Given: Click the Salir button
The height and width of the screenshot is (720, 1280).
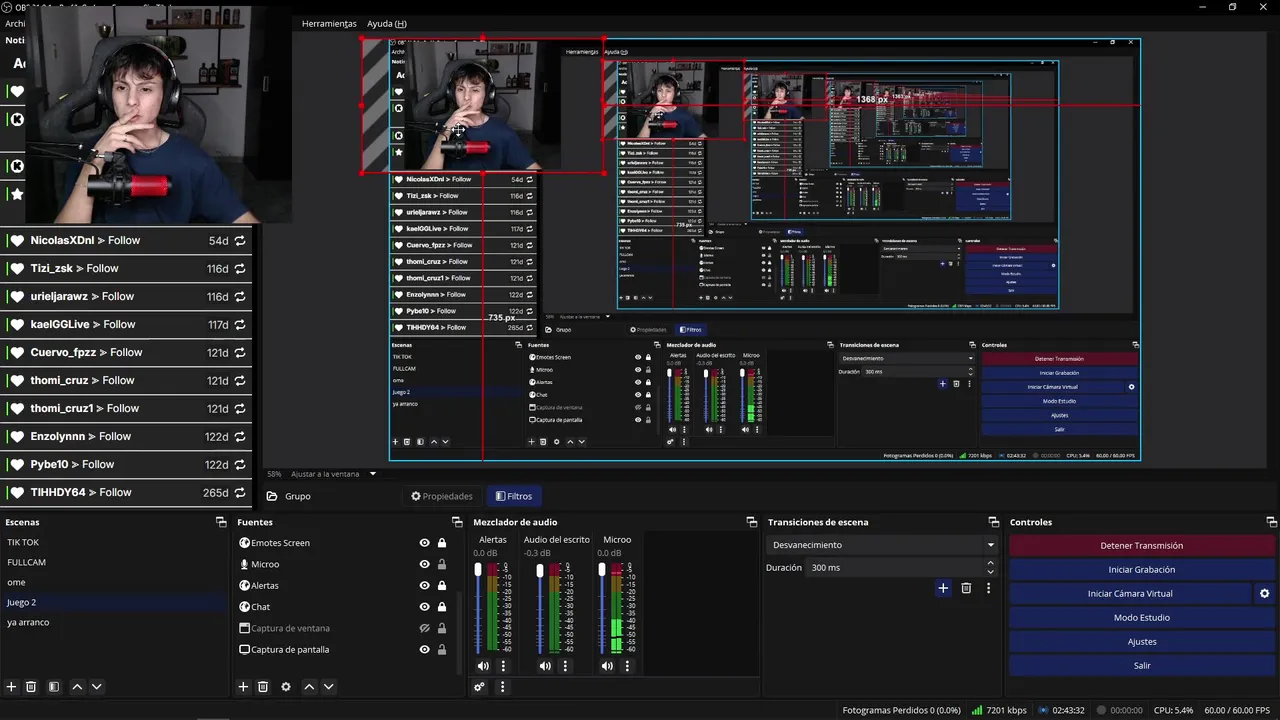Looking at the screenshot, I should pyautogui.click(x=1142, y=665).
